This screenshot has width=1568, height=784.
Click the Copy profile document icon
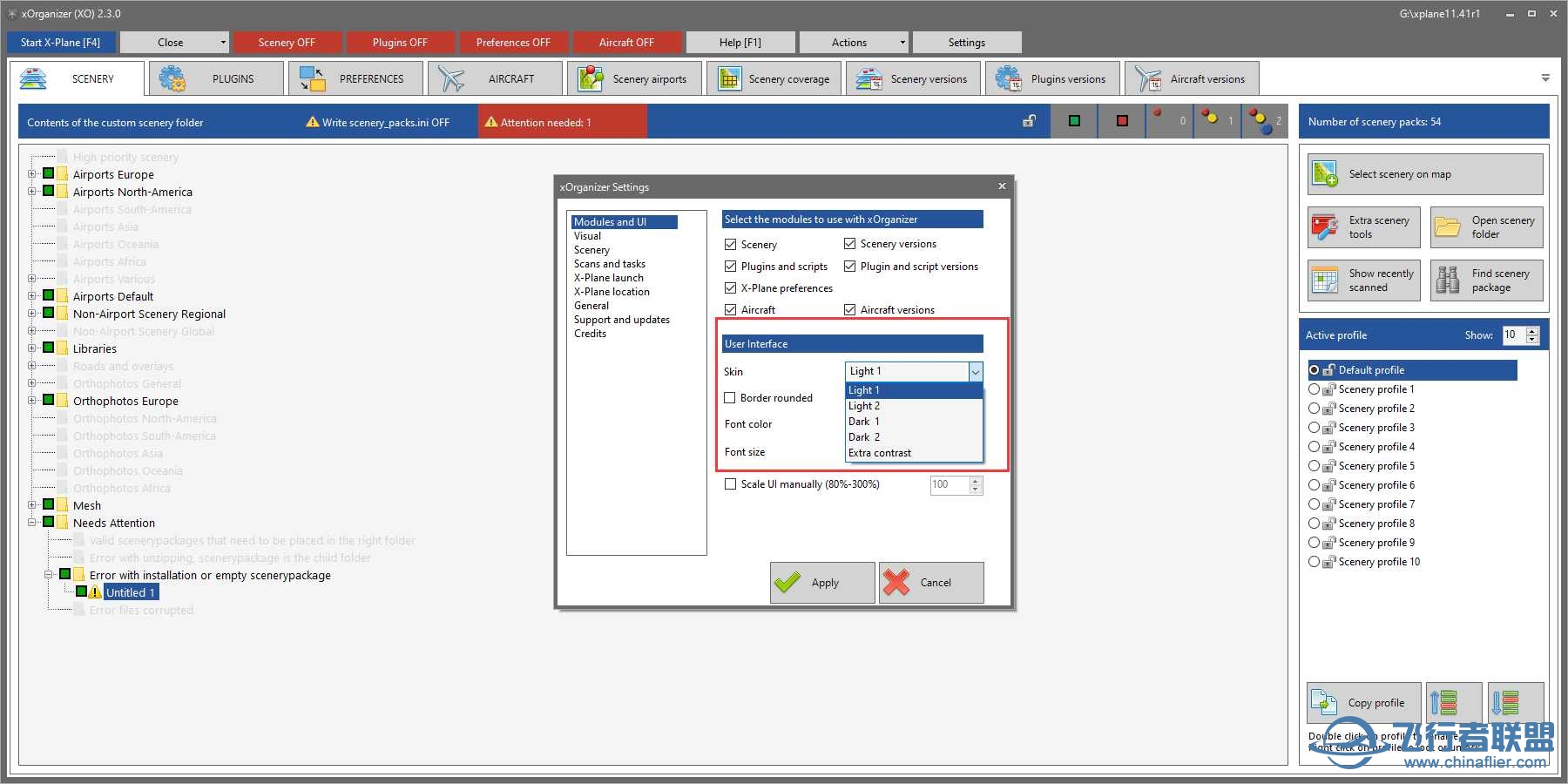[1324, 702]
